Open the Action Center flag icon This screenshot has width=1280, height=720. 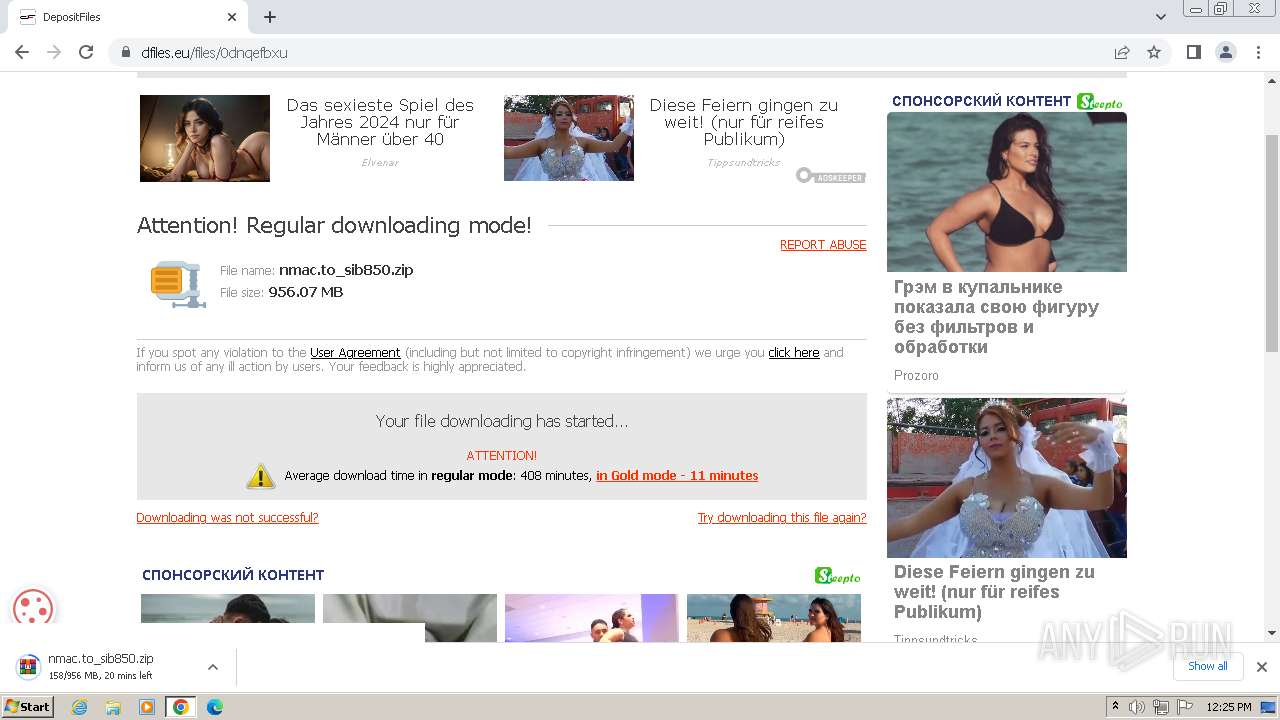pos(1183,707)
